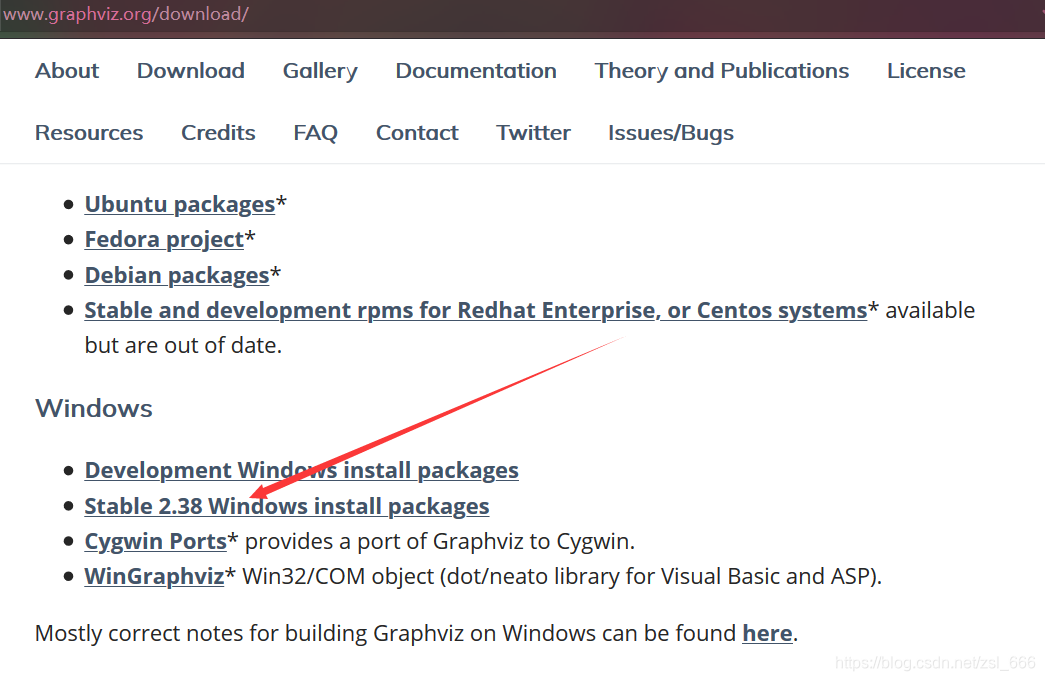Follow the Cygwin Ports link
1045x681 pixels.
(156, 542)
